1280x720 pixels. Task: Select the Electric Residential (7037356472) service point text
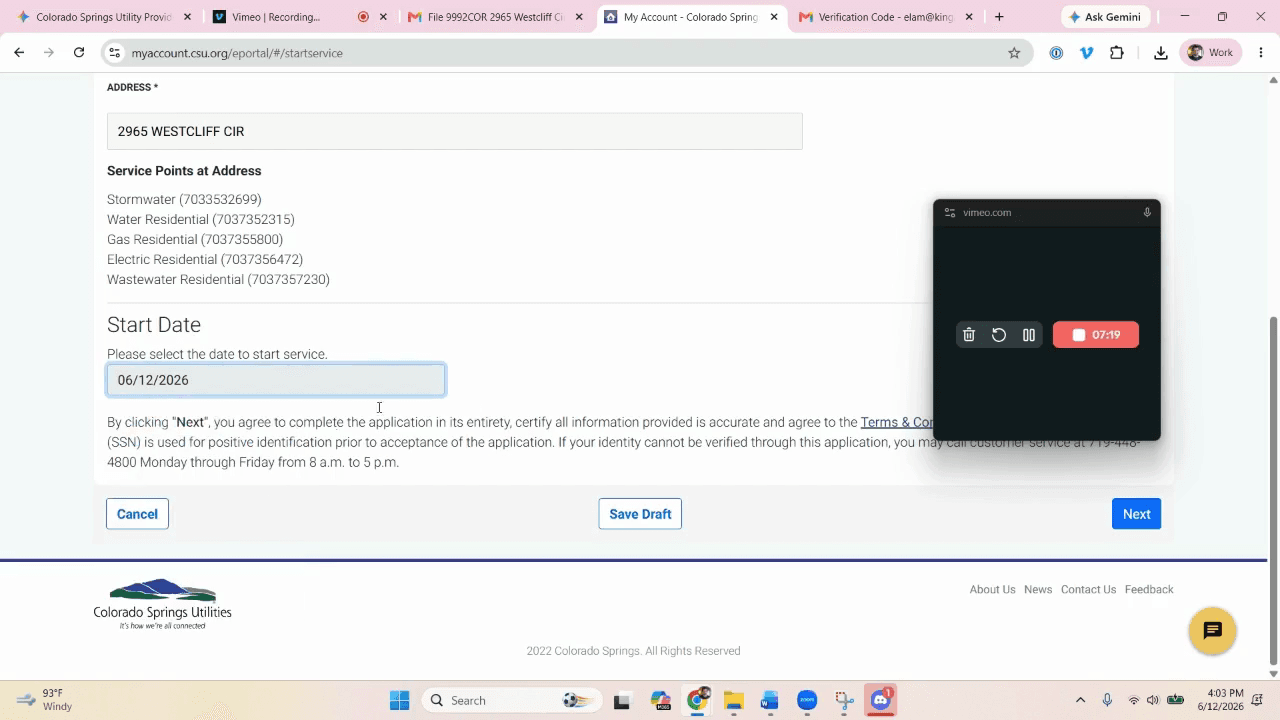coord(205,259)
